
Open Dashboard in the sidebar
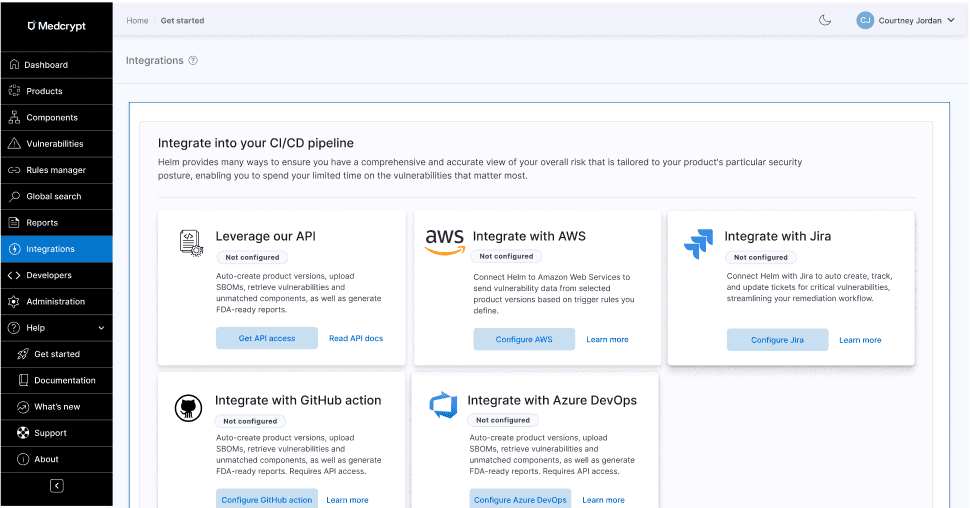(56, 64)
